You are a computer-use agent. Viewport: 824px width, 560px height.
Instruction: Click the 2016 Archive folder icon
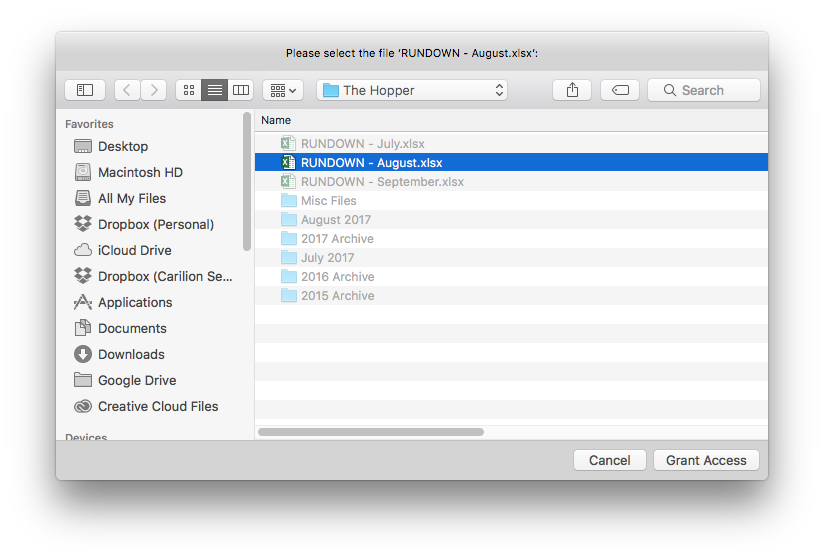coord(289,276)
